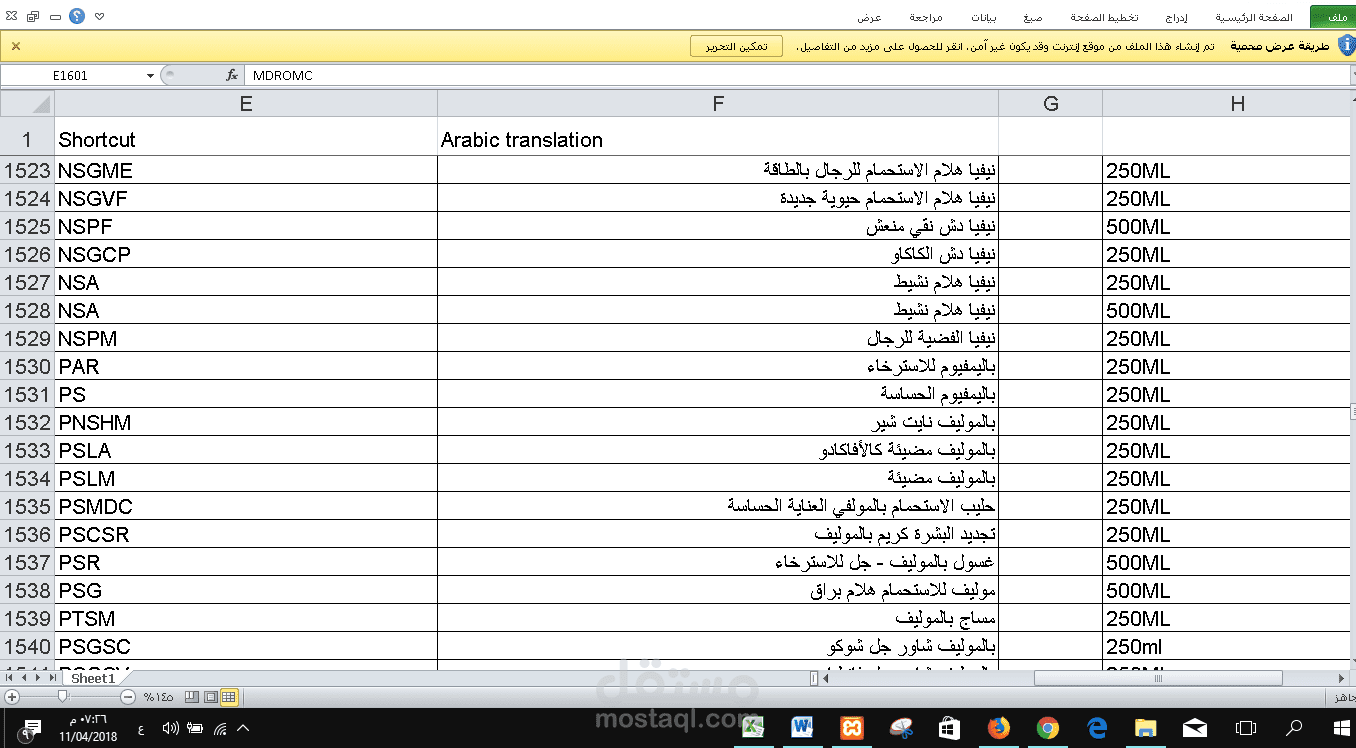Screen dimensions: 1356x748
Task: Click the zoom slider handle
Action: 62,696
